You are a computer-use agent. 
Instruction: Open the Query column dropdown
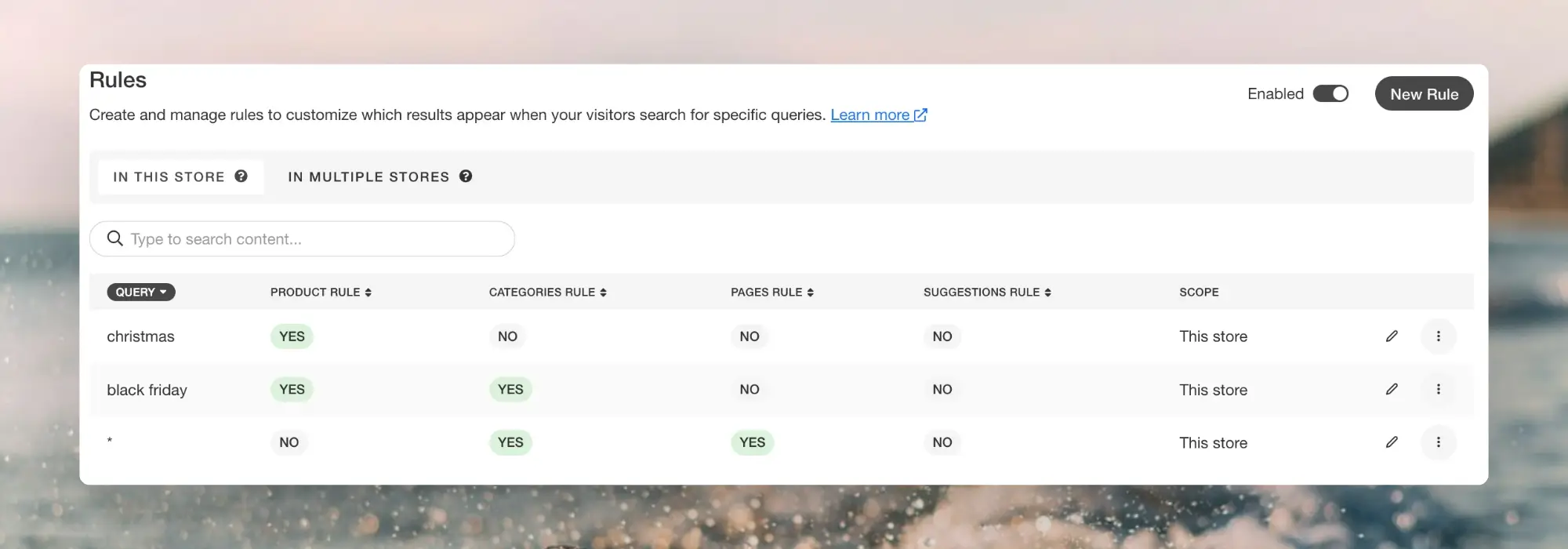pyautogui.click(x=141, y=292)
